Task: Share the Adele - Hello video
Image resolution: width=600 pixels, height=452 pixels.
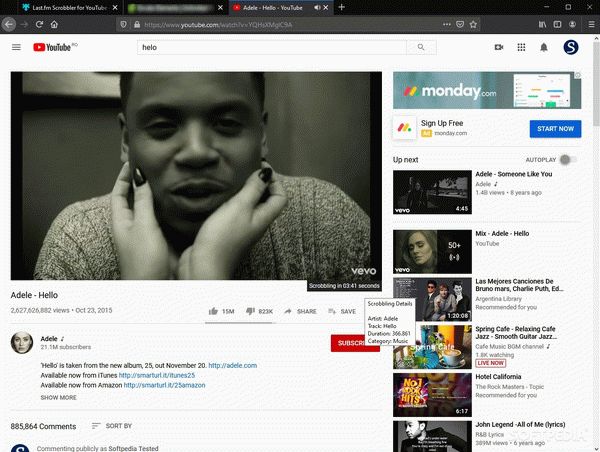Action: [x=300, y=311]
